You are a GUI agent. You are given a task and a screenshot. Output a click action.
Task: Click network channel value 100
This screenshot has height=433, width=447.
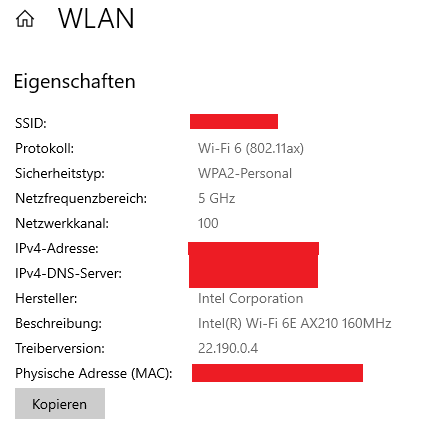pyautogui.click(x=208, y=223)
